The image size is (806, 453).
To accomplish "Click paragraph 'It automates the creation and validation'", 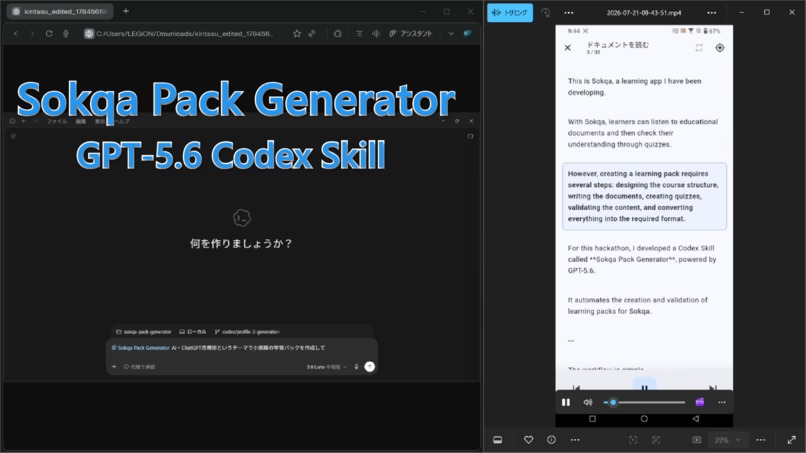I will tap(637, 305).
